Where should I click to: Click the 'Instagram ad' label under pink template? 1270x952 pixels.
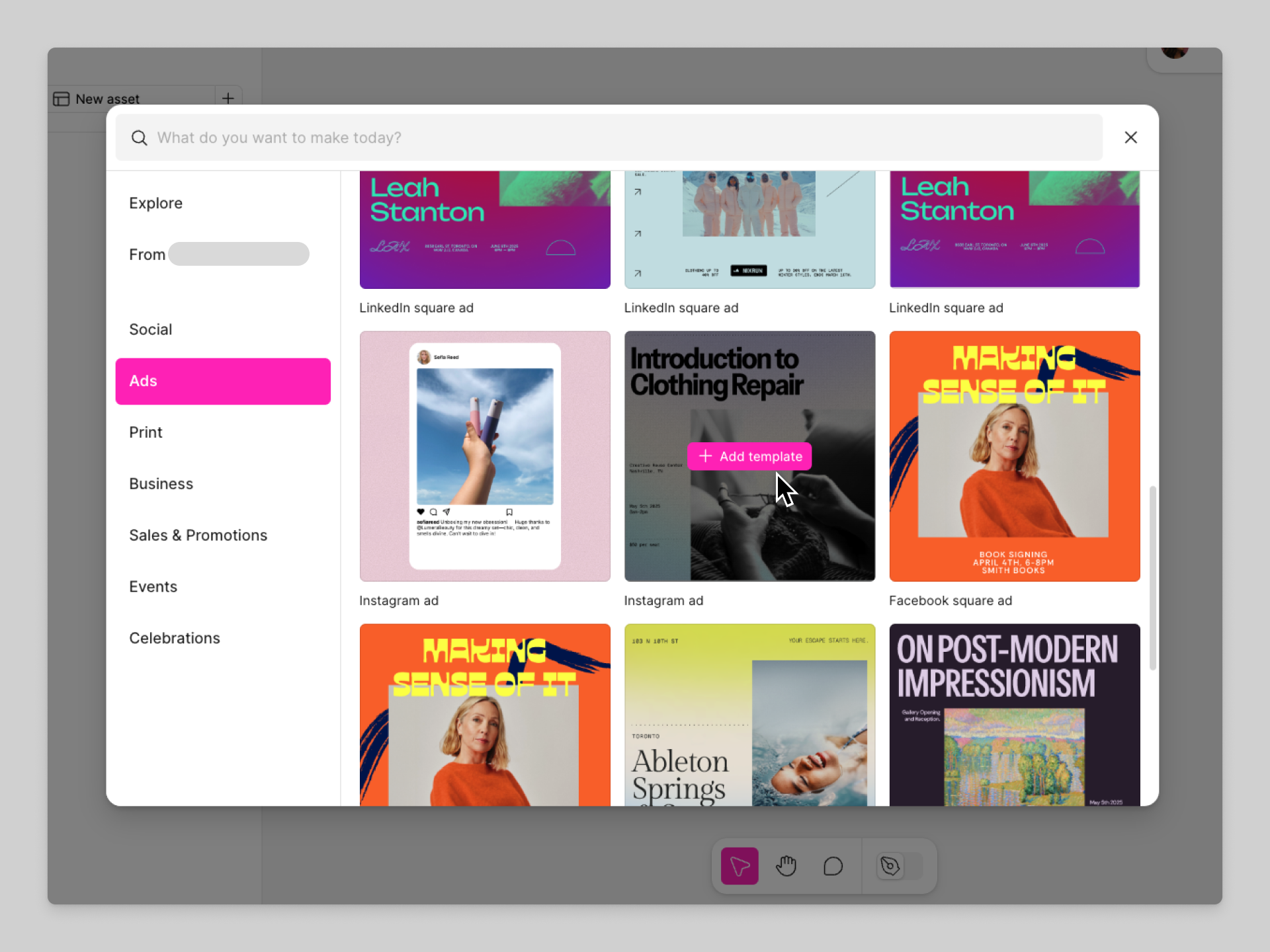click(x=399, y=601)
